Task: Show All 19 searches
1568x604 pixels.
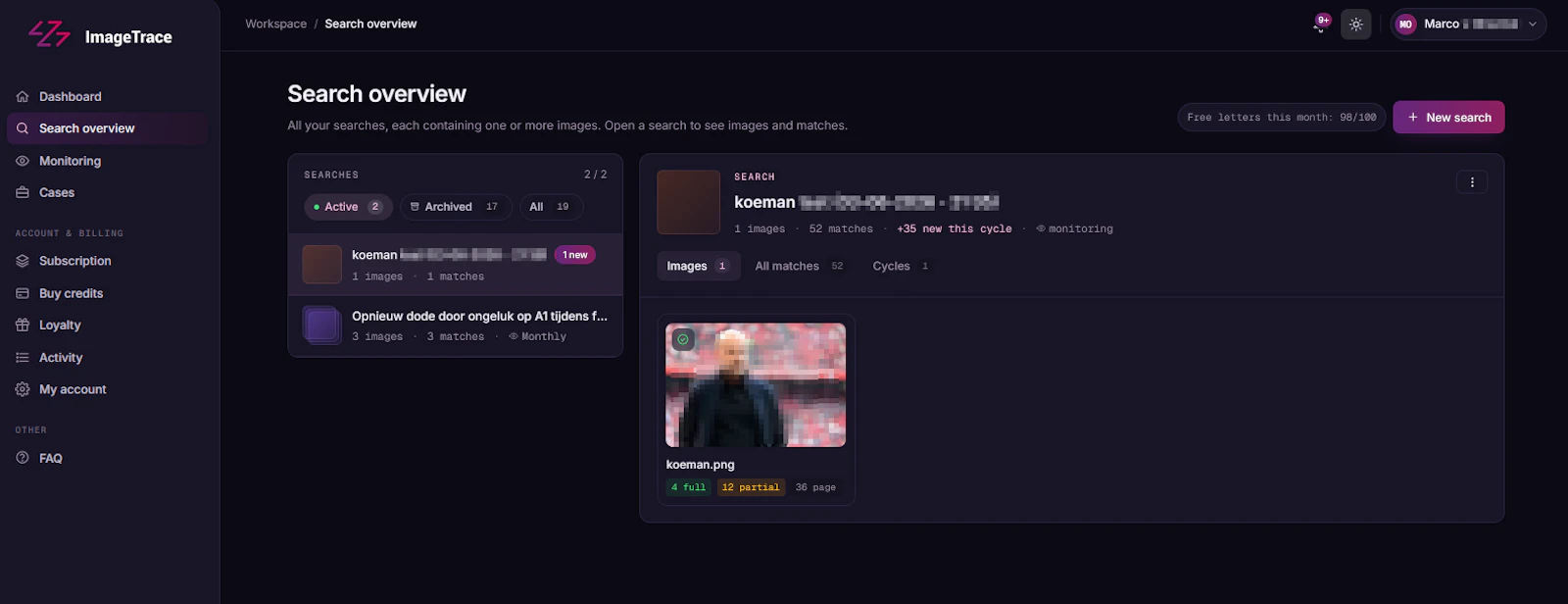Action: pyautogui.click(x=551, y=207)
